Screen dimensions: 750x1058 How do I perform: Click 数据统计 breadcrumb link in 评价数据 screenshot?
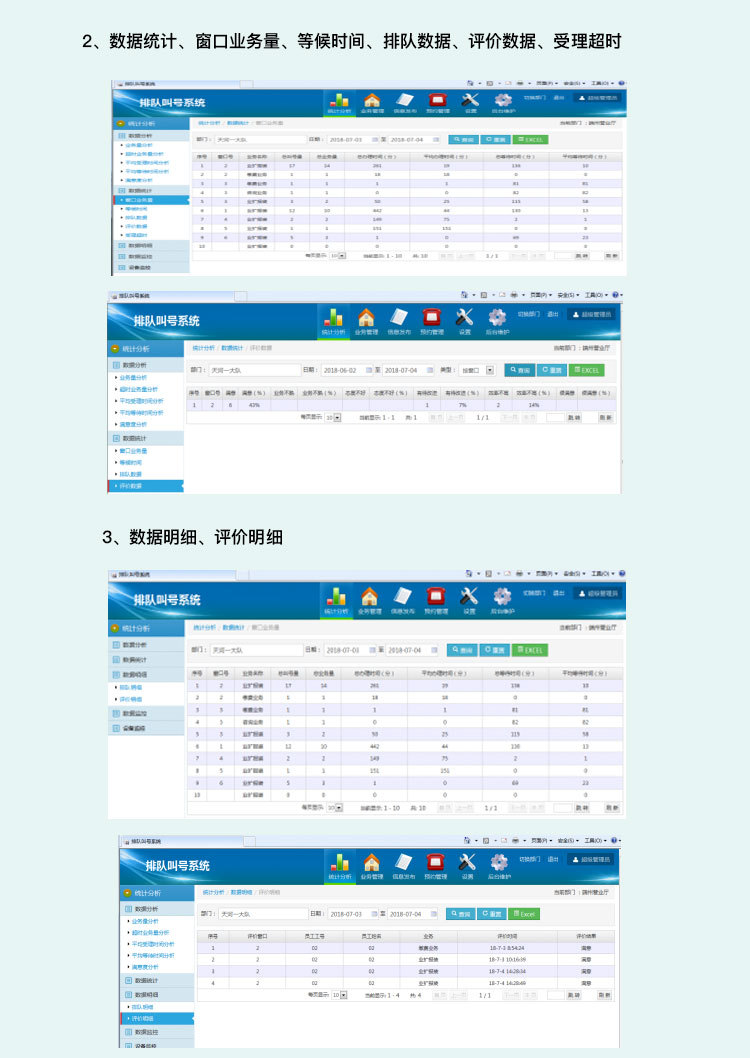[232, 348]
